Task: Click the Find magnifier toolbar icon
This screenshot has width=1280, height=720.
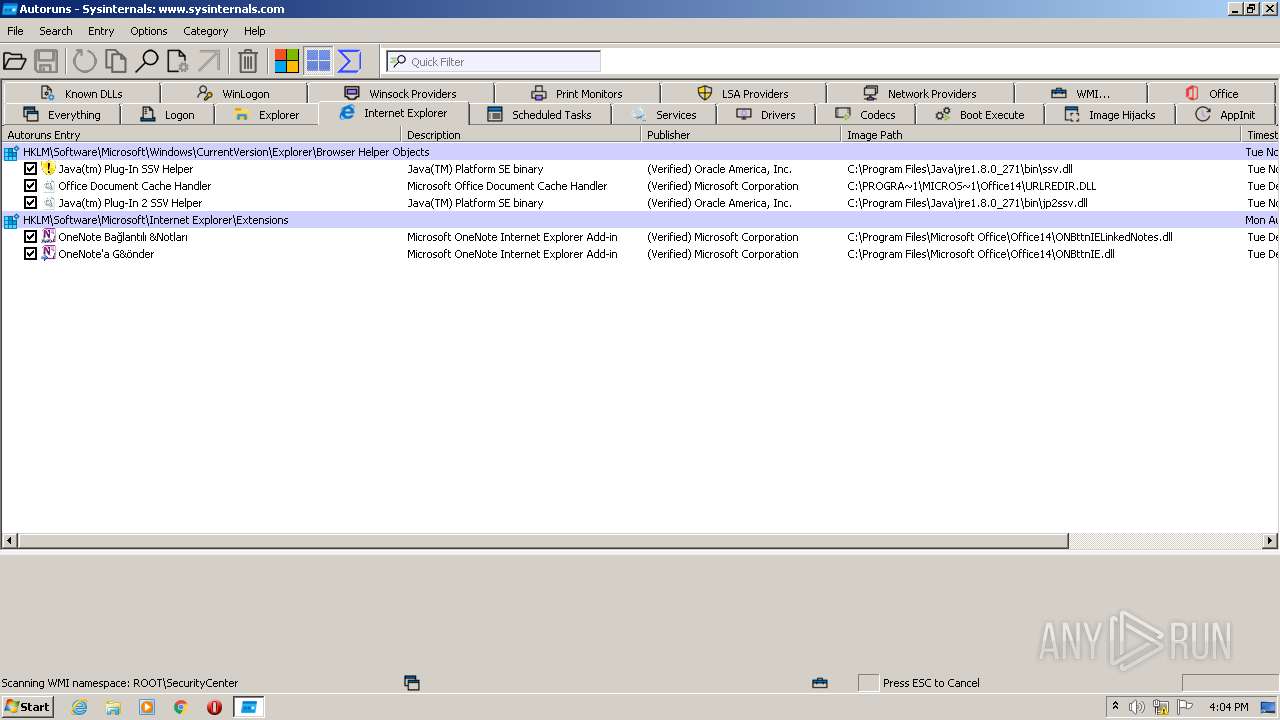Action: point(147,62)
